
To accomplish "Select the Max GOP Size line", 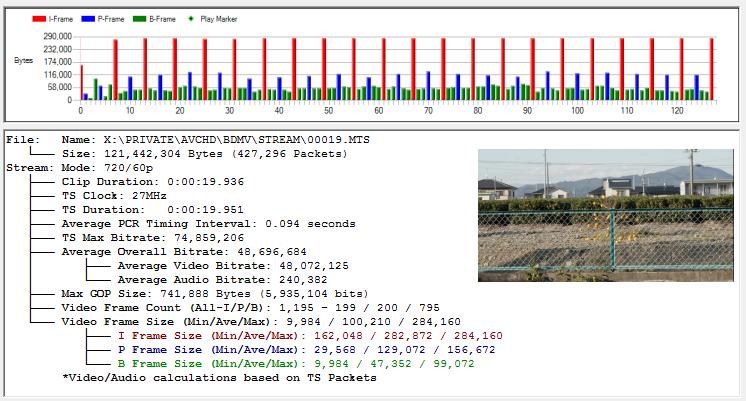I will click(x=215, y=294).
